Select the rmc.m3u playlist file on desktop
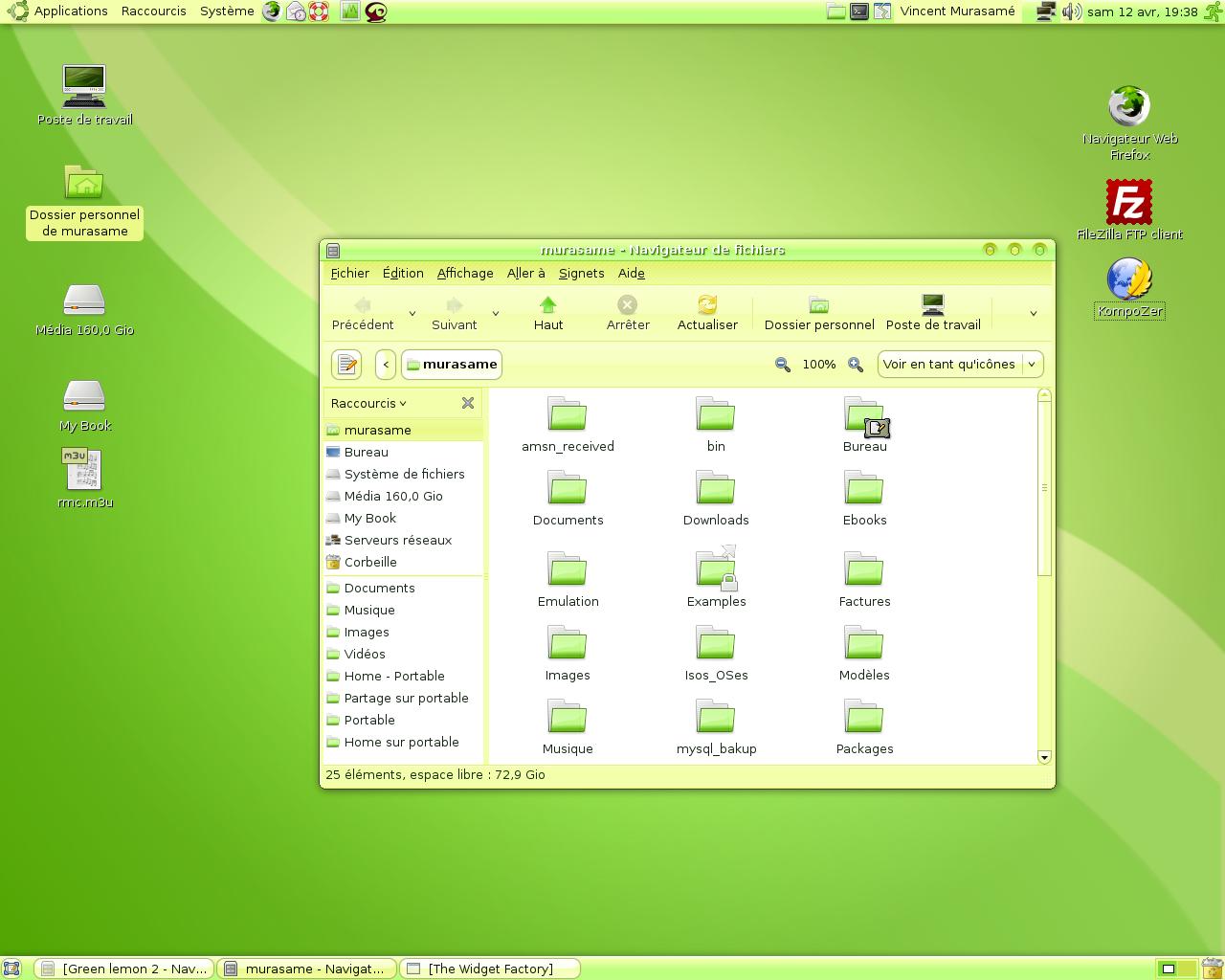 (84, 479)
